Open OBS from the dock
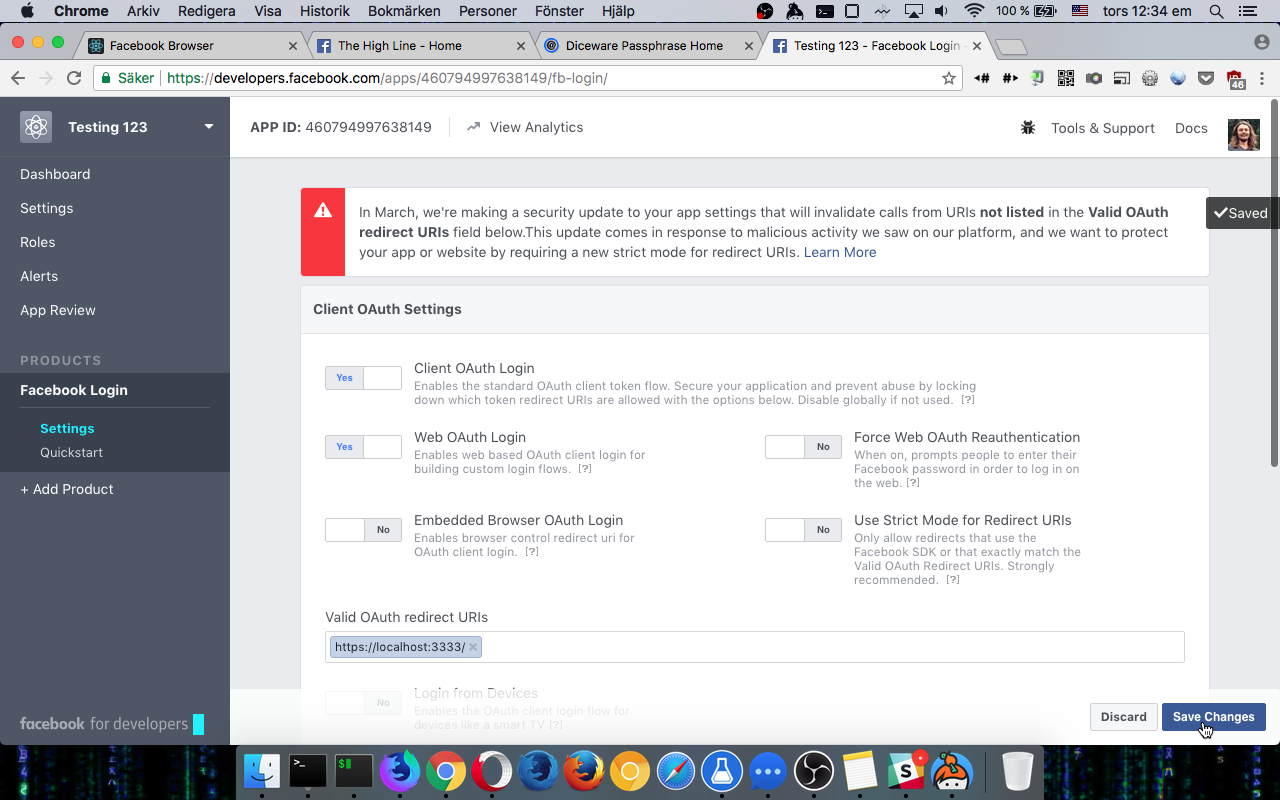Screen dimensions: 1280x800 [813, 771]
